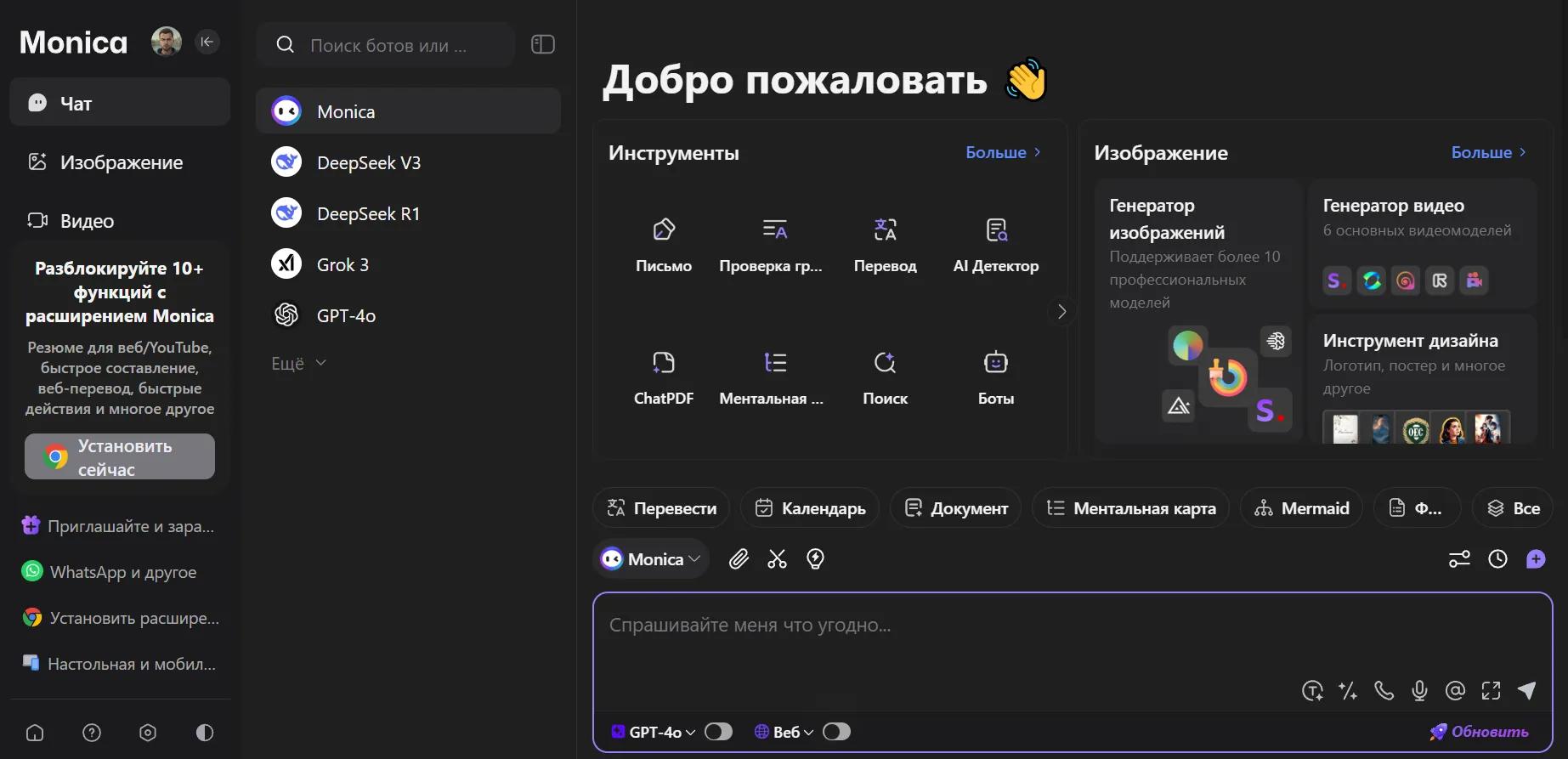Image resolution: width=1568 pixels, height=759 pixels.
Task: Open the Веб dropdown
Action: pyautogui.click(x=784, y=732)
